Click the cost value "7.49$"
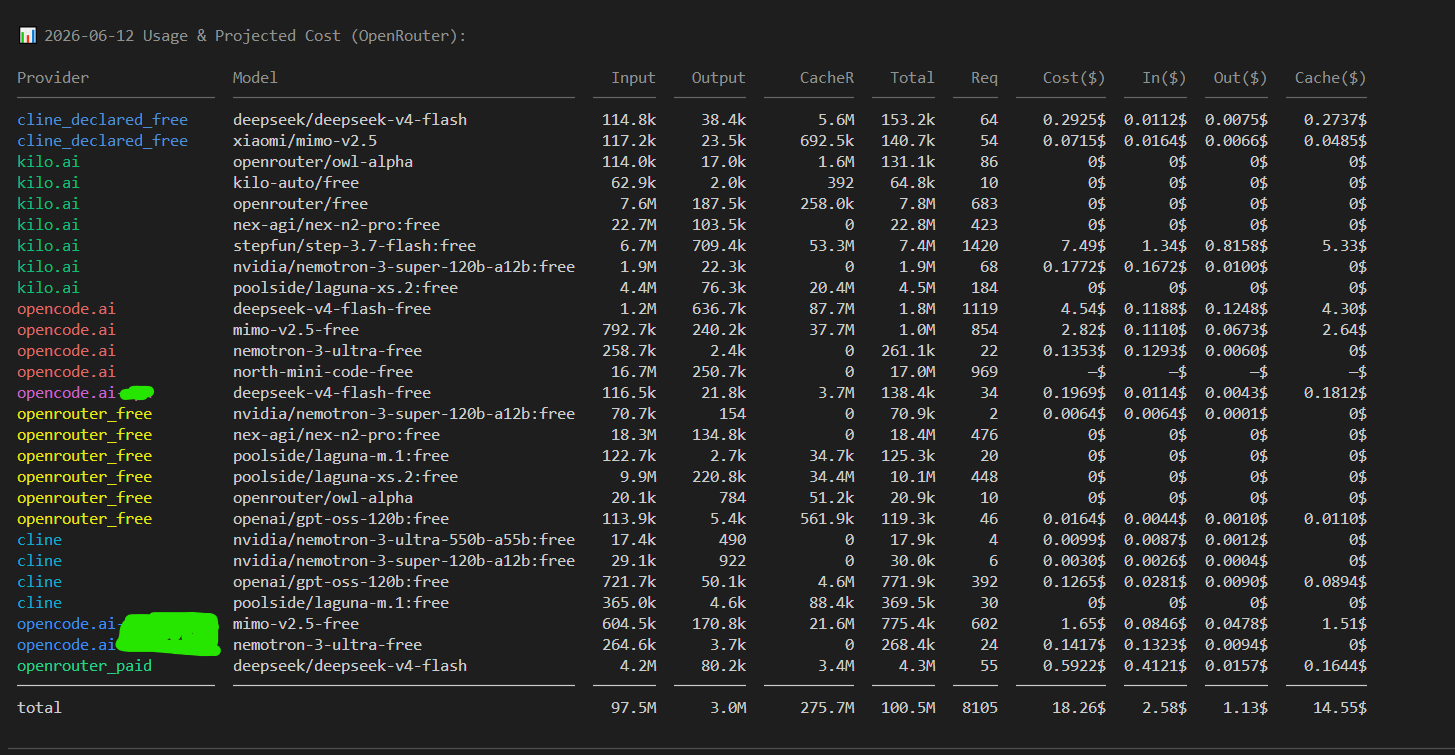This screenshot has width=1455, height=755. [1083, 246]
